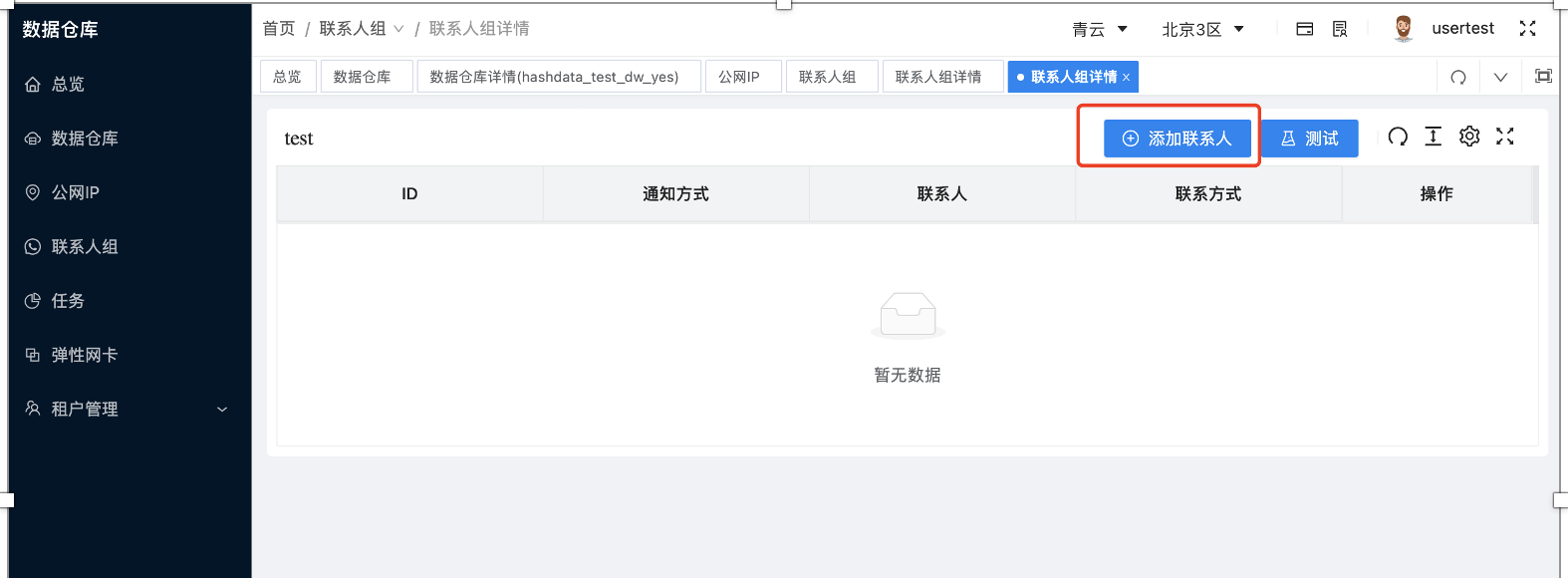This screenshot has width=1568, height=578.
Task: Click the 联系人 column header
Action: pos(942,194)
